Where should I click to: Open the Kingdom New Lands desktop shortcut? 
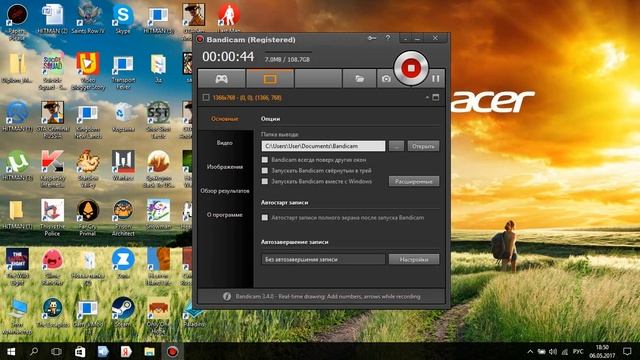[87, 121]
